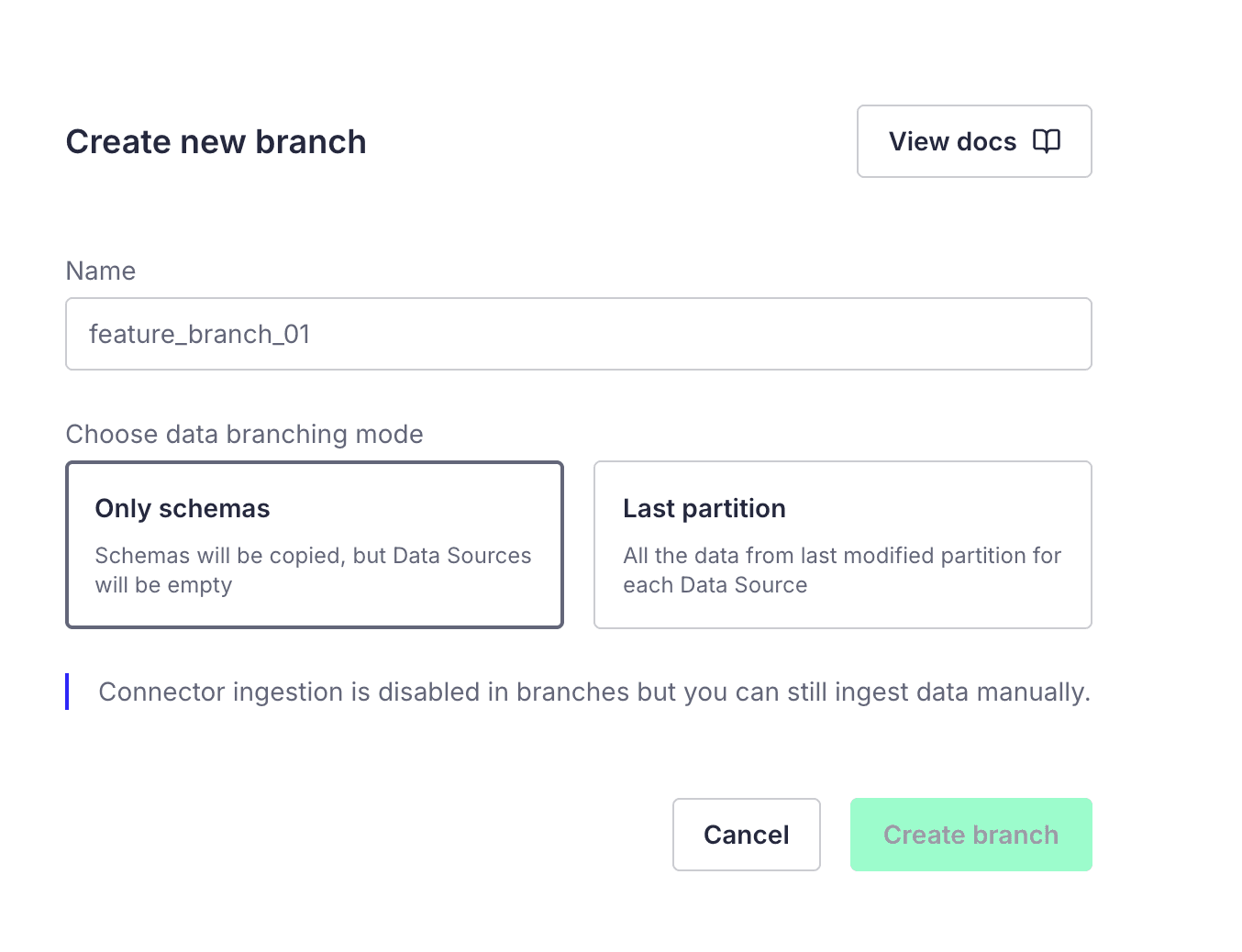The height and width of the screenshot is (952, 1242).
Task: Click the connector ingestion notice text
Action: 593,692
